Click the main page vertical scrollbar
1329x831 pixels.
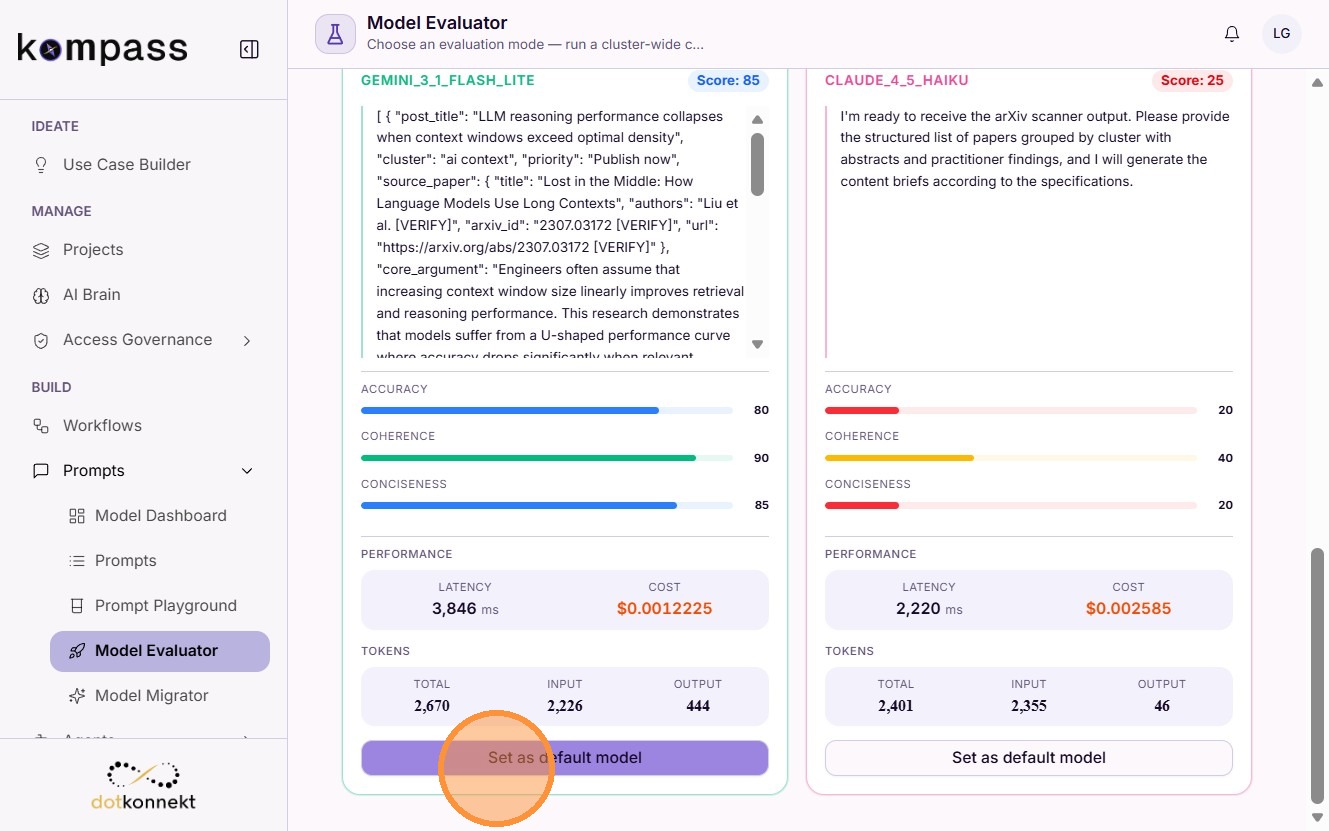click(1317, 674)
